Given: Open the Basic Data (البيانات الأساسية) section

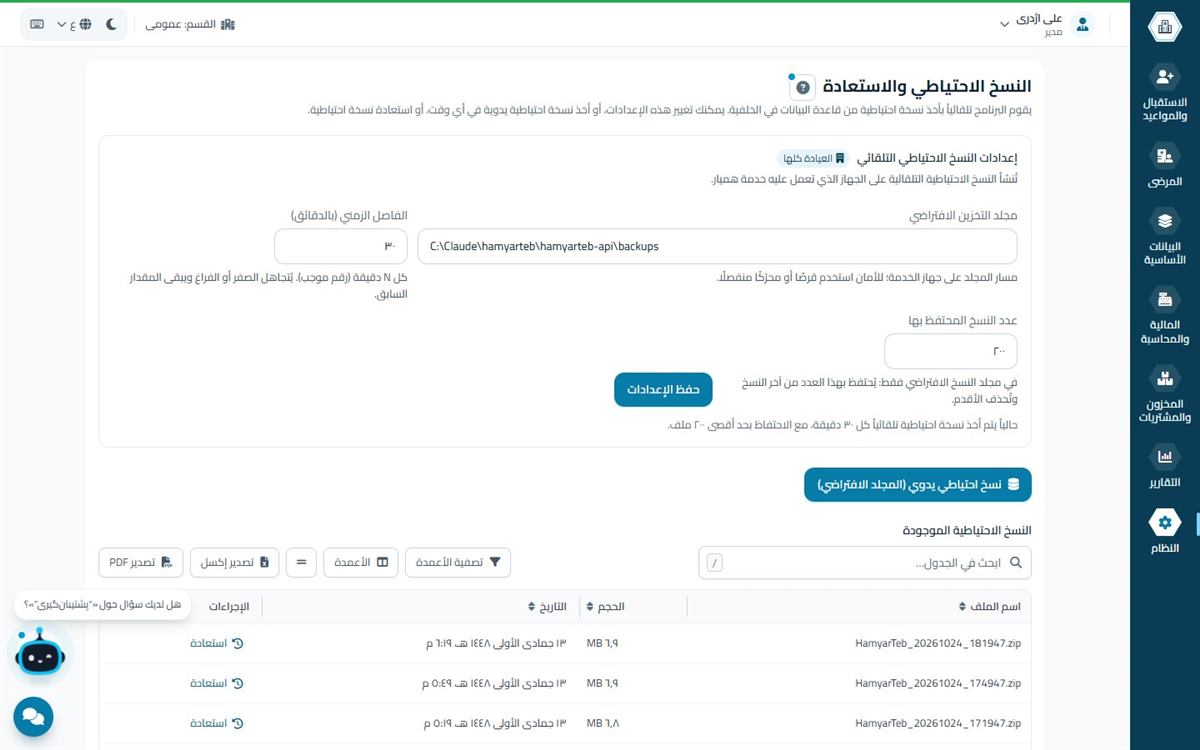Looking at the screenshot, I should point(1164,237).
